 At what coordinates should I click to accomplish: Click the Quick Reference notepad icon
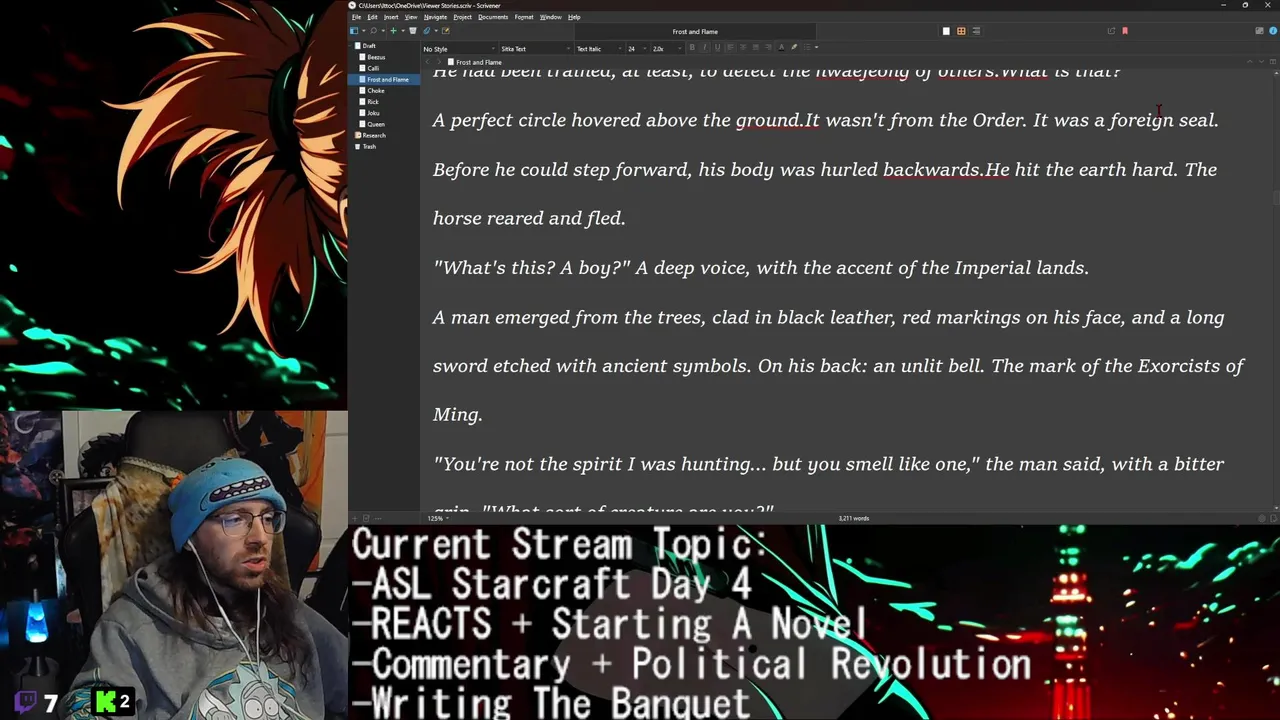click(x=445, y=31)
